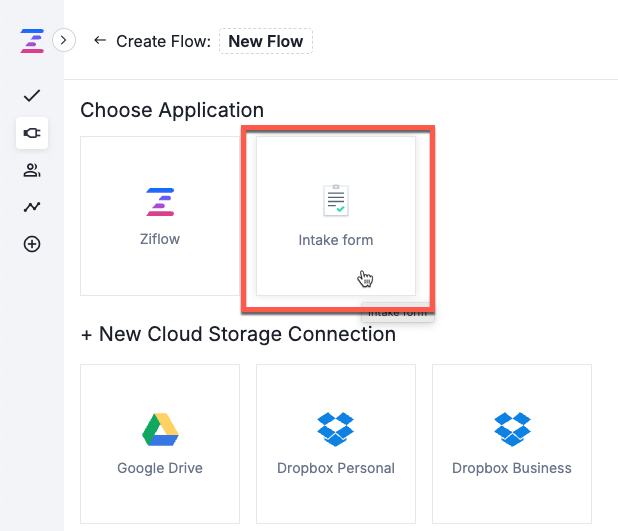Screen dimensions: 618x531
Task: Select the Google Drive card
Action: coord(160,444)
